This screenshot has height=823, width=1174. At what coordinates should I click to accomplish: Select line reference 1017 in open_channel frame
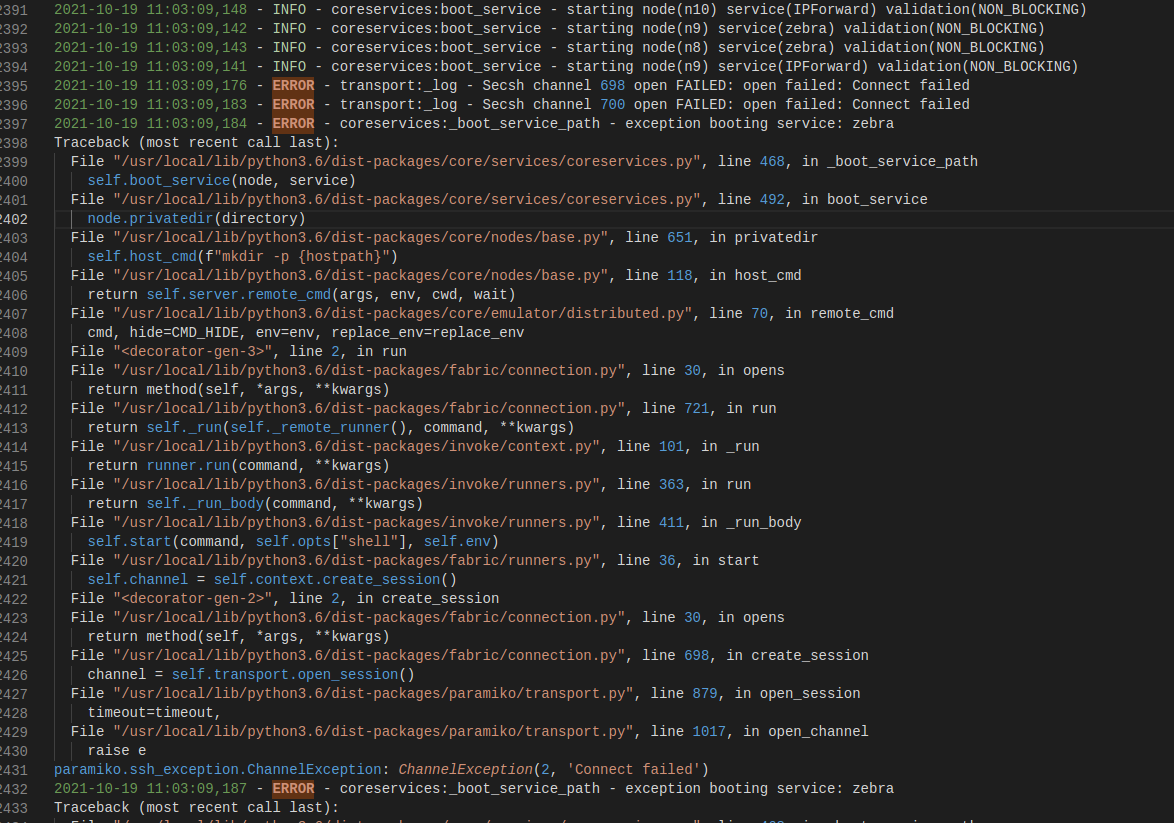709,731
